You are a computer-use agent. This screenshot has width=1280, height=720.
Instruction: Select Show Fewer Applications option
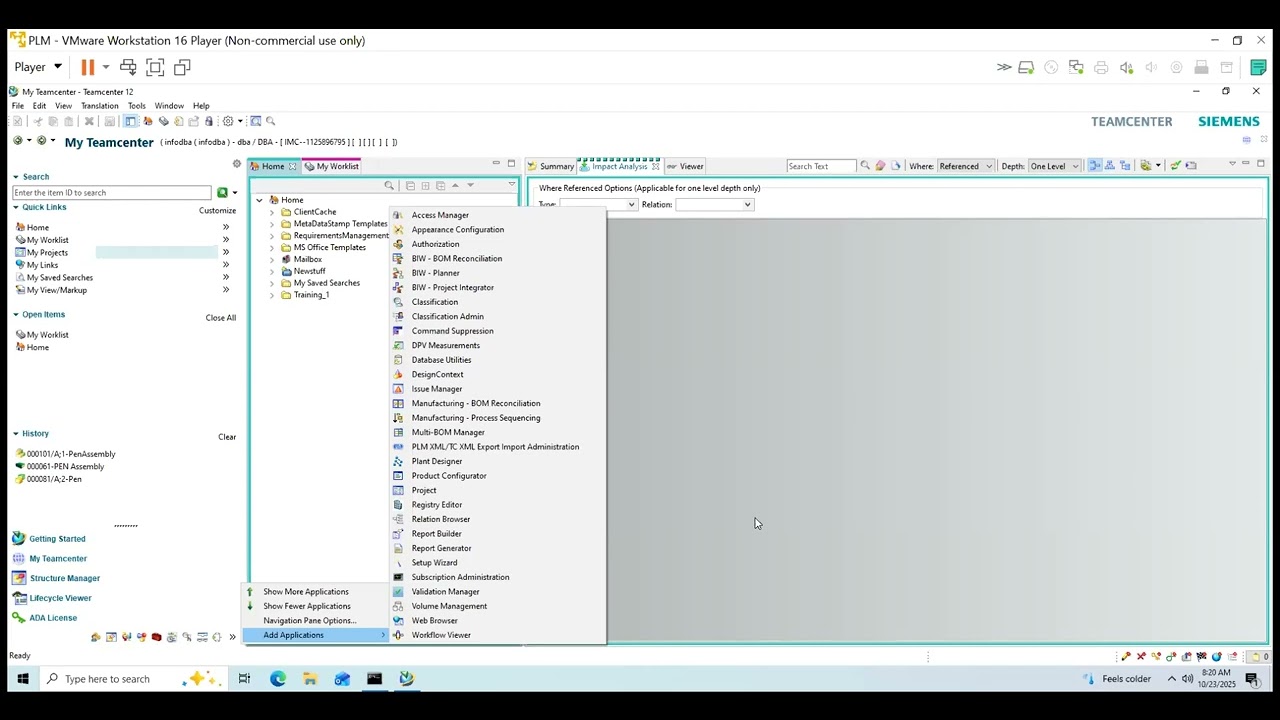pos(307,606)
